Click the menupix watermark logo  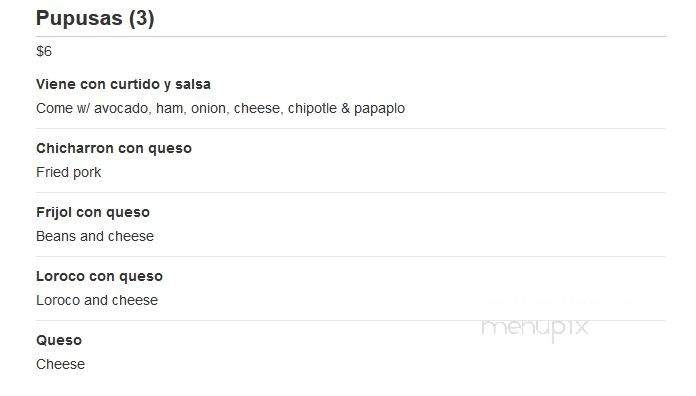click(x=535, y=329)
